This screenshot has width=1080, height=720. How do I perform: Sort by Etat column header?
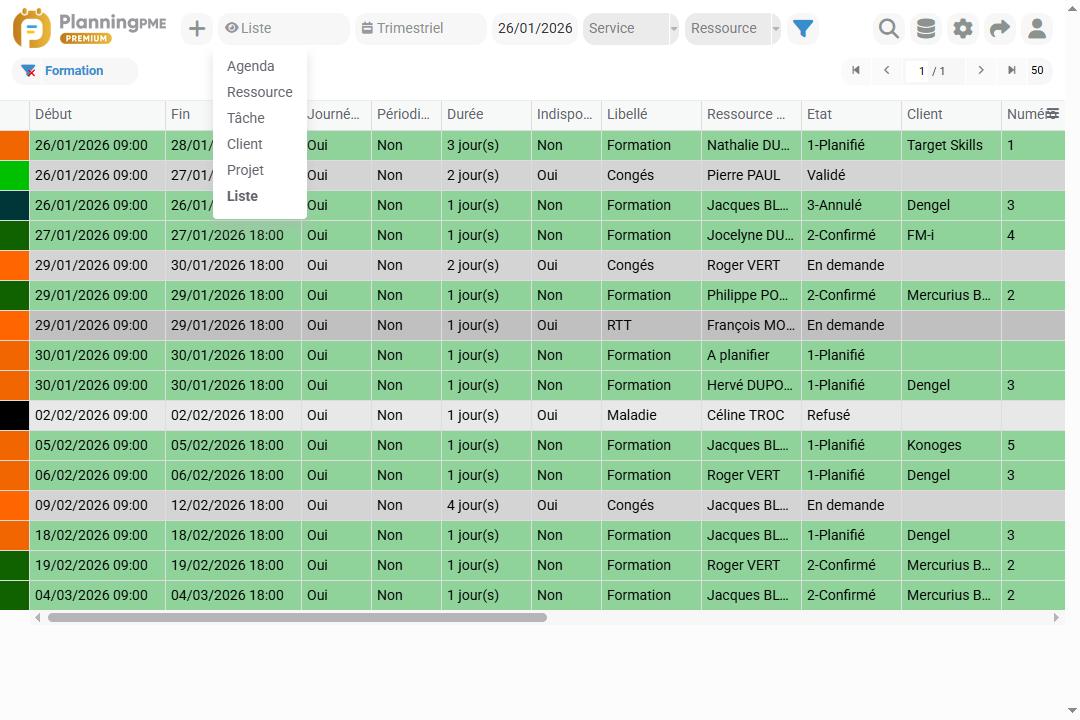[851, 114]
